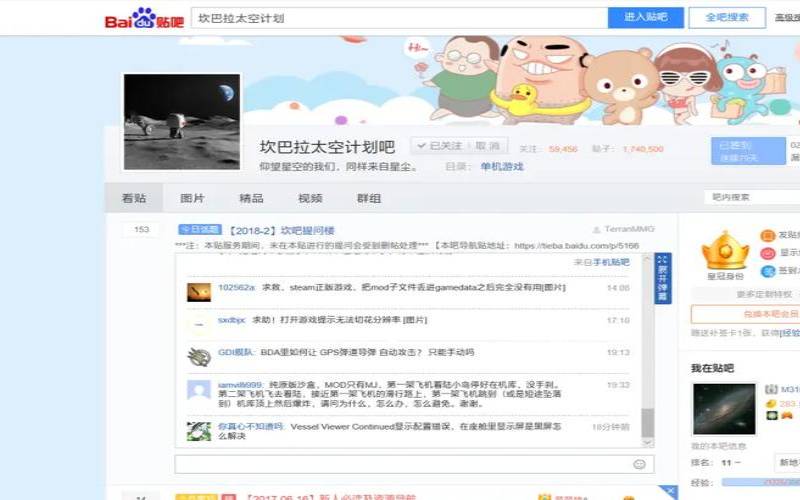
Task: Switch to the 群组 tab
Action: pos(369,198)
